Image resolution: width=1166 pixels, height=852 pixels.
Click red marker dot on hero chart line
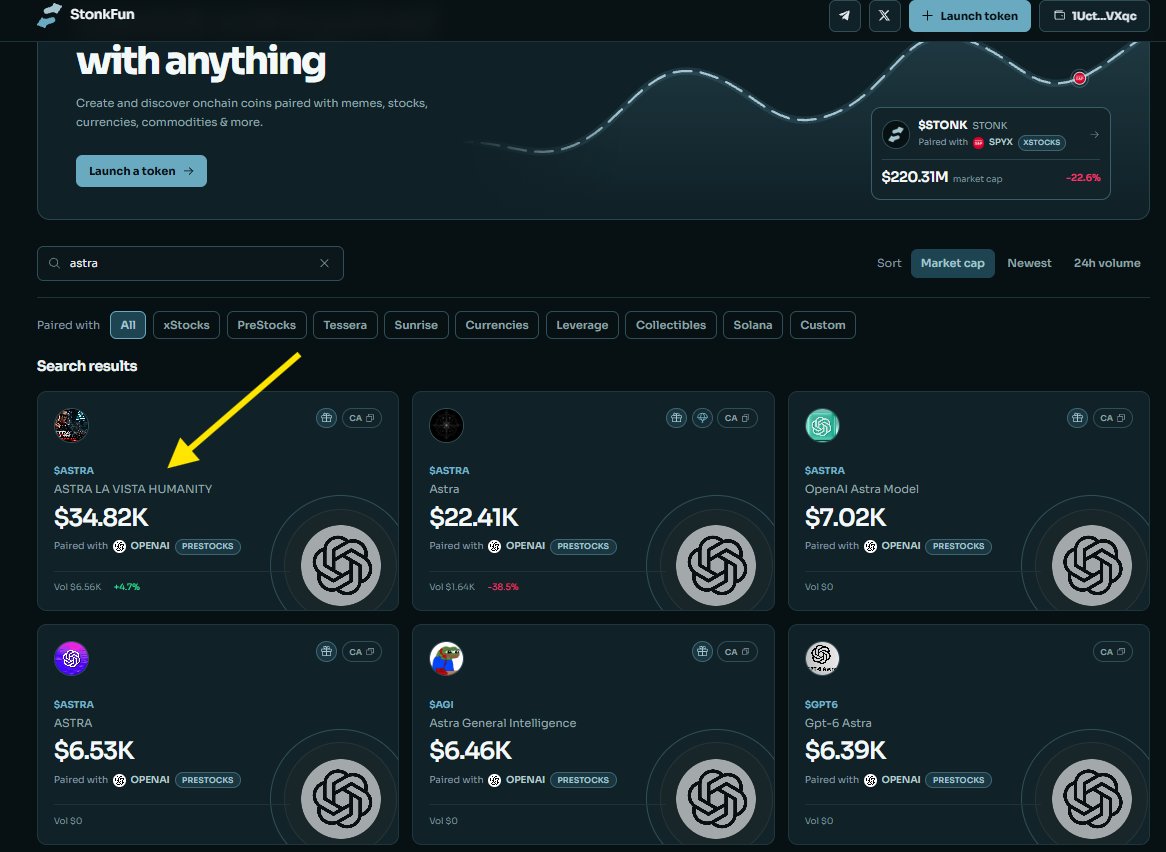tap(1080, 78)
